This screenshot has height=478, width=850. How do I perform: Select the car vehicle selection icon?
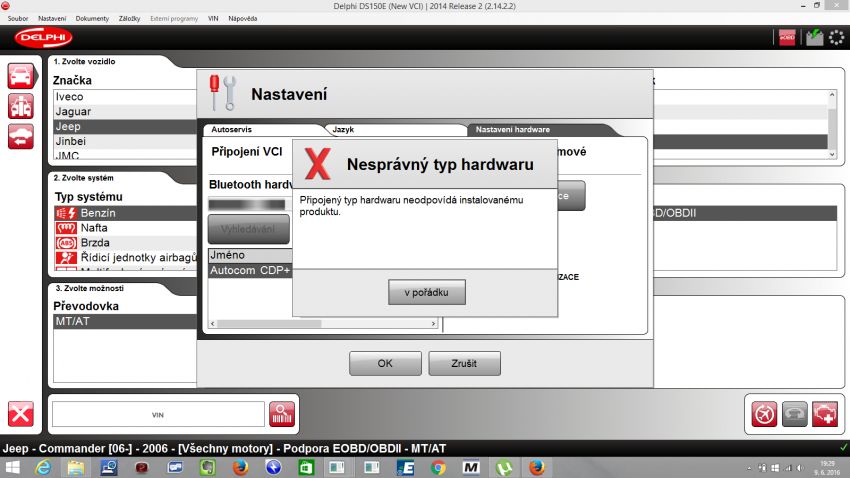tap(21, 76)
